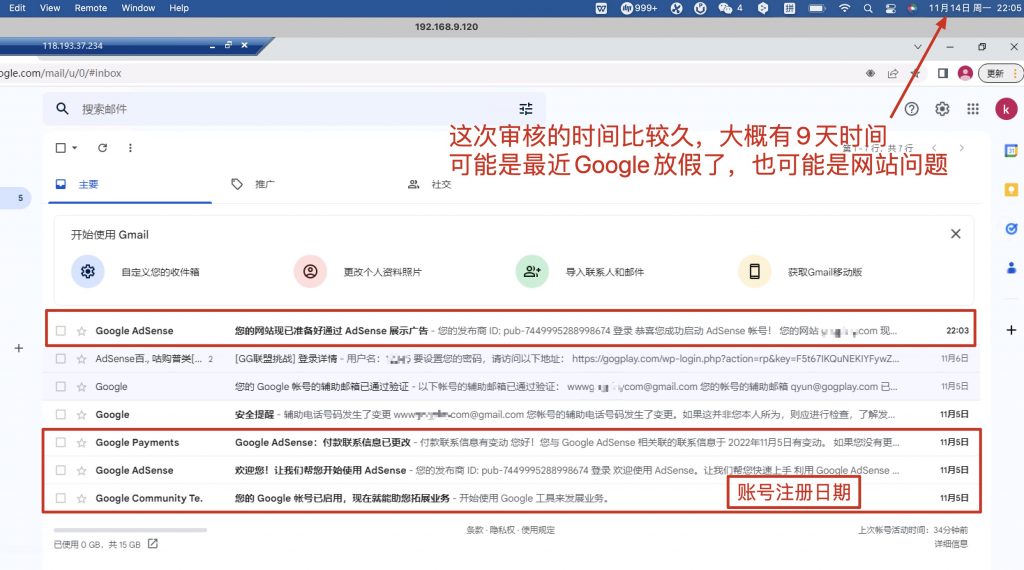Viewport: 1024px width, 570px height.
Task: Open Gmail support help icon
Action: [911, 109]
